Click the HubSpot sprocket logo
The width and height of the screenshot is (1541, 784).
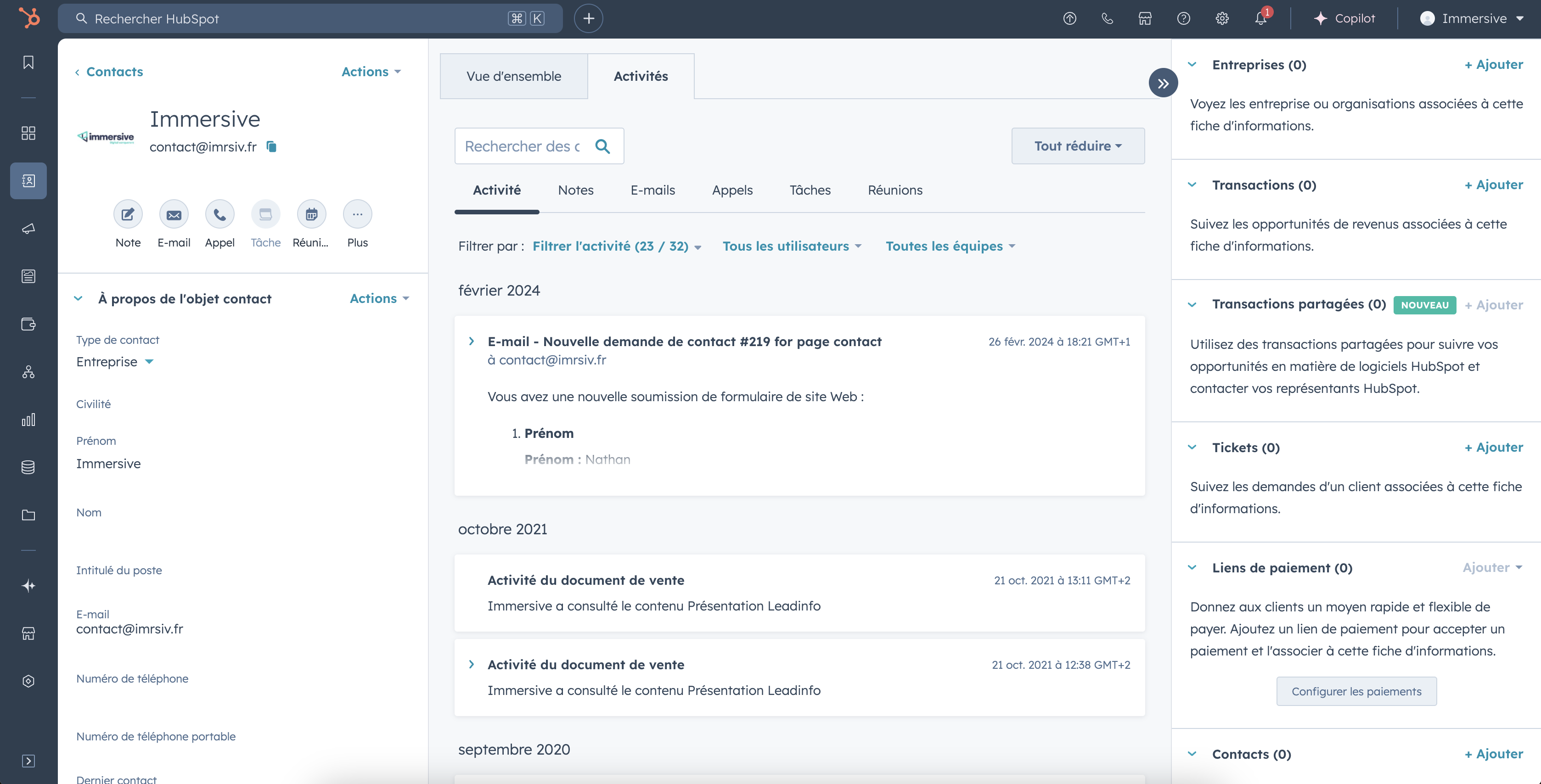(29, 18)
